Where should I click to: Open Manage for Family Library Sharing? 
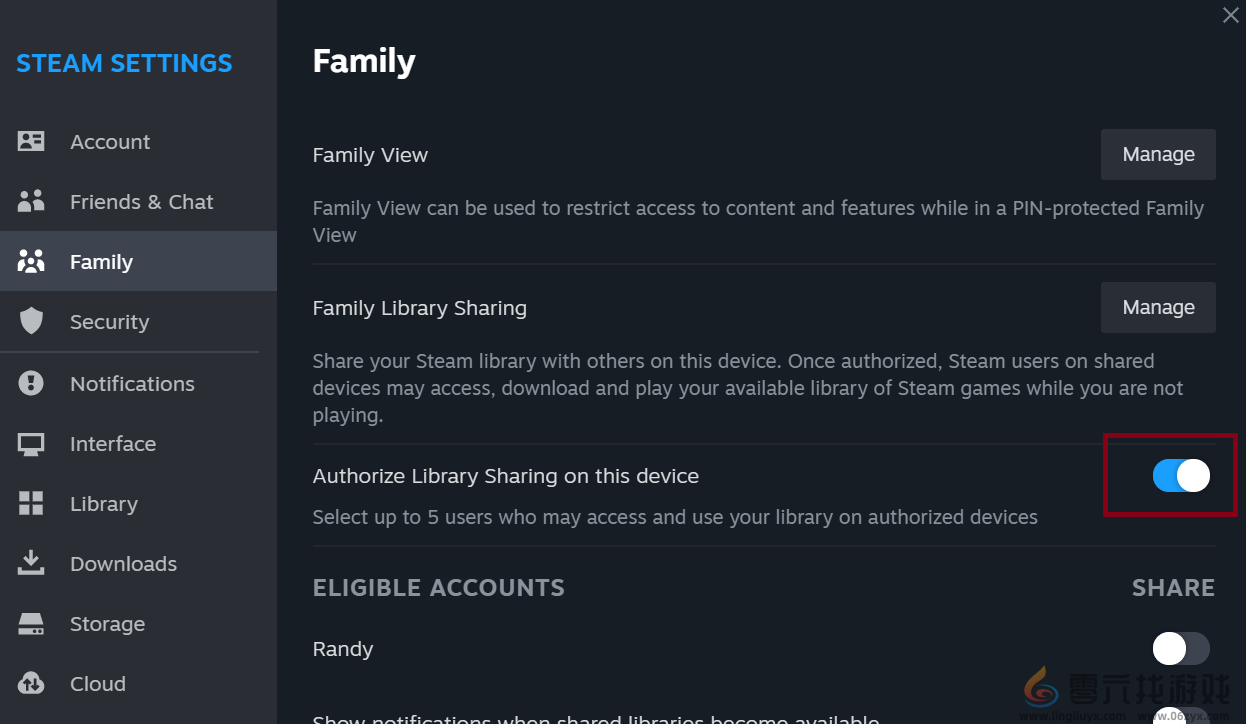[x=1158, y=307]
